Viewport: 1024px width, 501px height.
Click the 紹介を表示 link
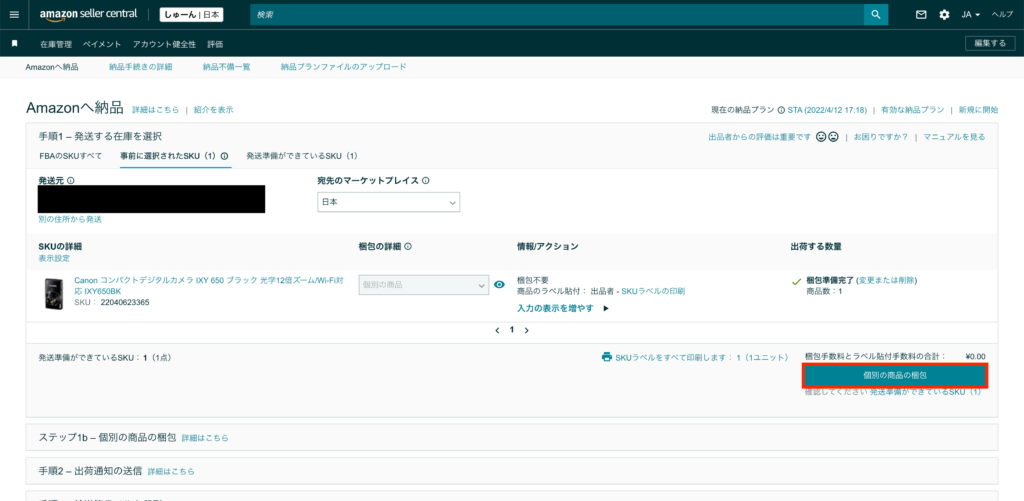point(214,110)
